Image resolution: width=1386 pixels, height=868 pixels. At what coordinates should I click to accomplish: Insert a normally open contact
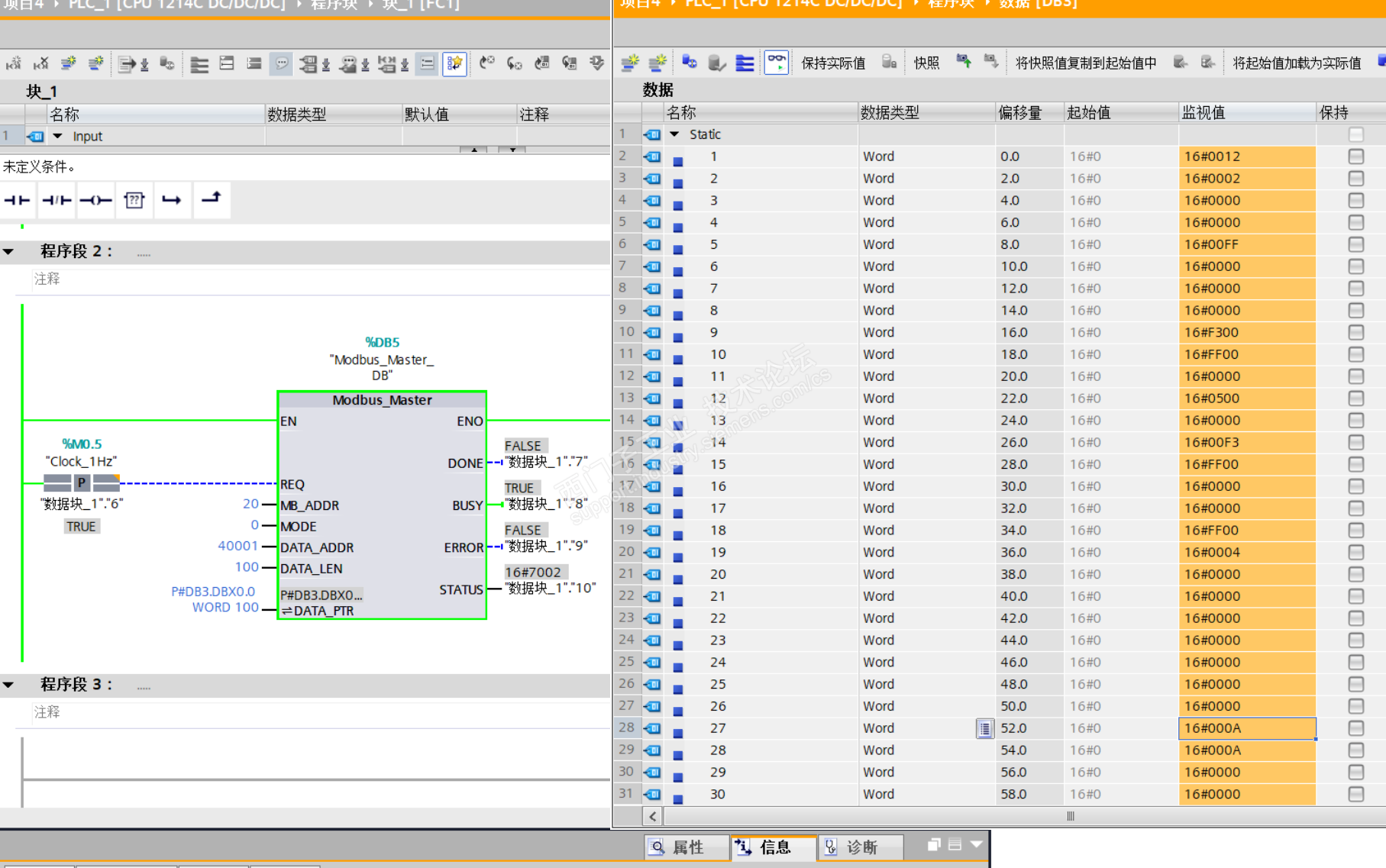click(17, 201)
